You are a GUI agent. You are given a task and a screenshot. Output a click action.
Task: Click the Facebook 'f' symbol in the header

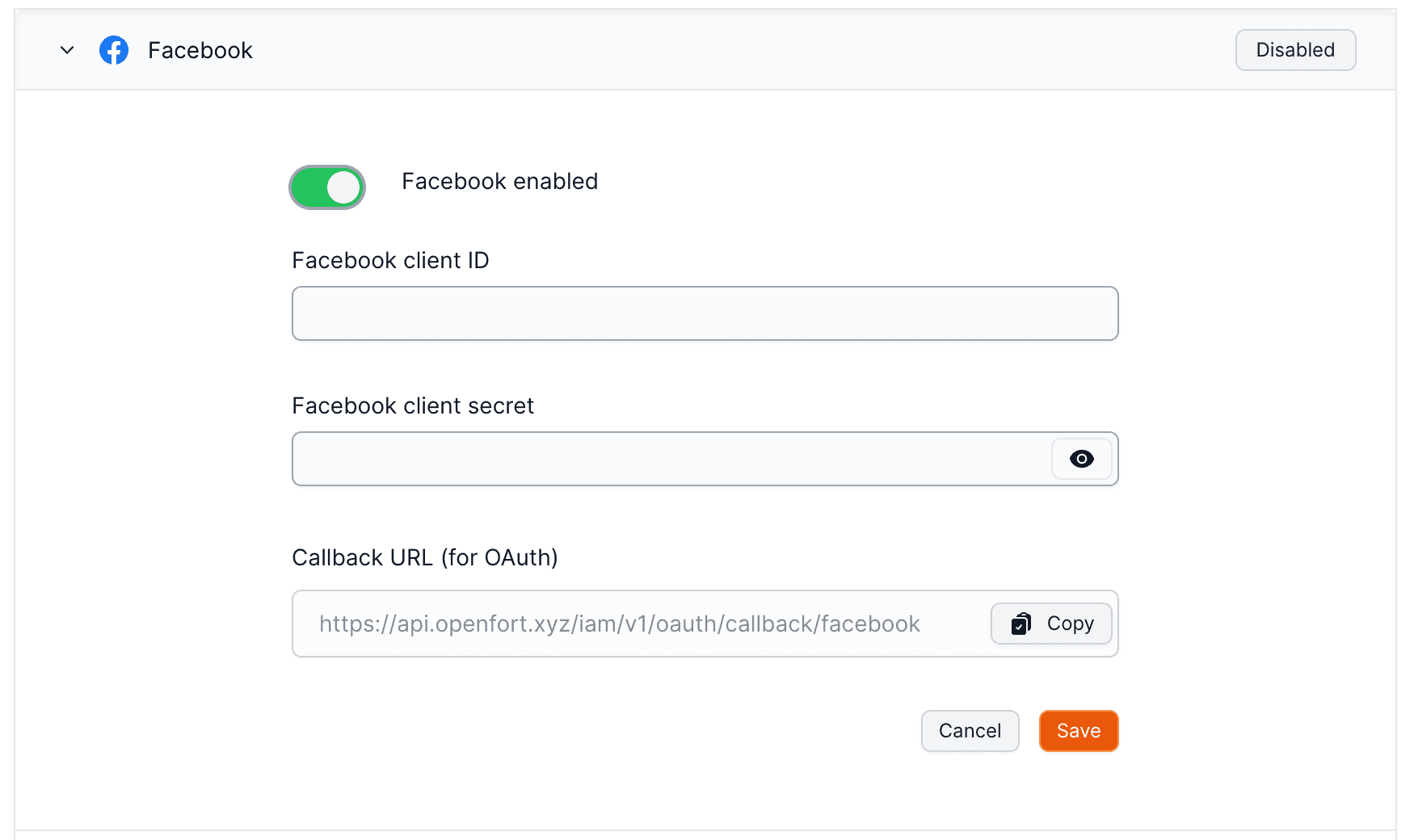point(114,49)
